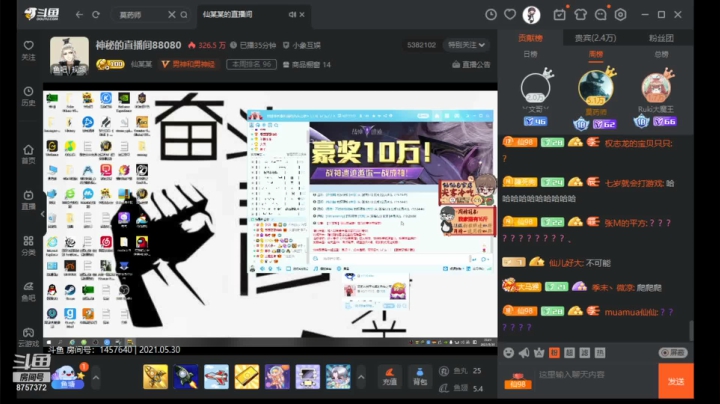
Task: Click username 张M的平方 in chat
Action: [625, 223]
